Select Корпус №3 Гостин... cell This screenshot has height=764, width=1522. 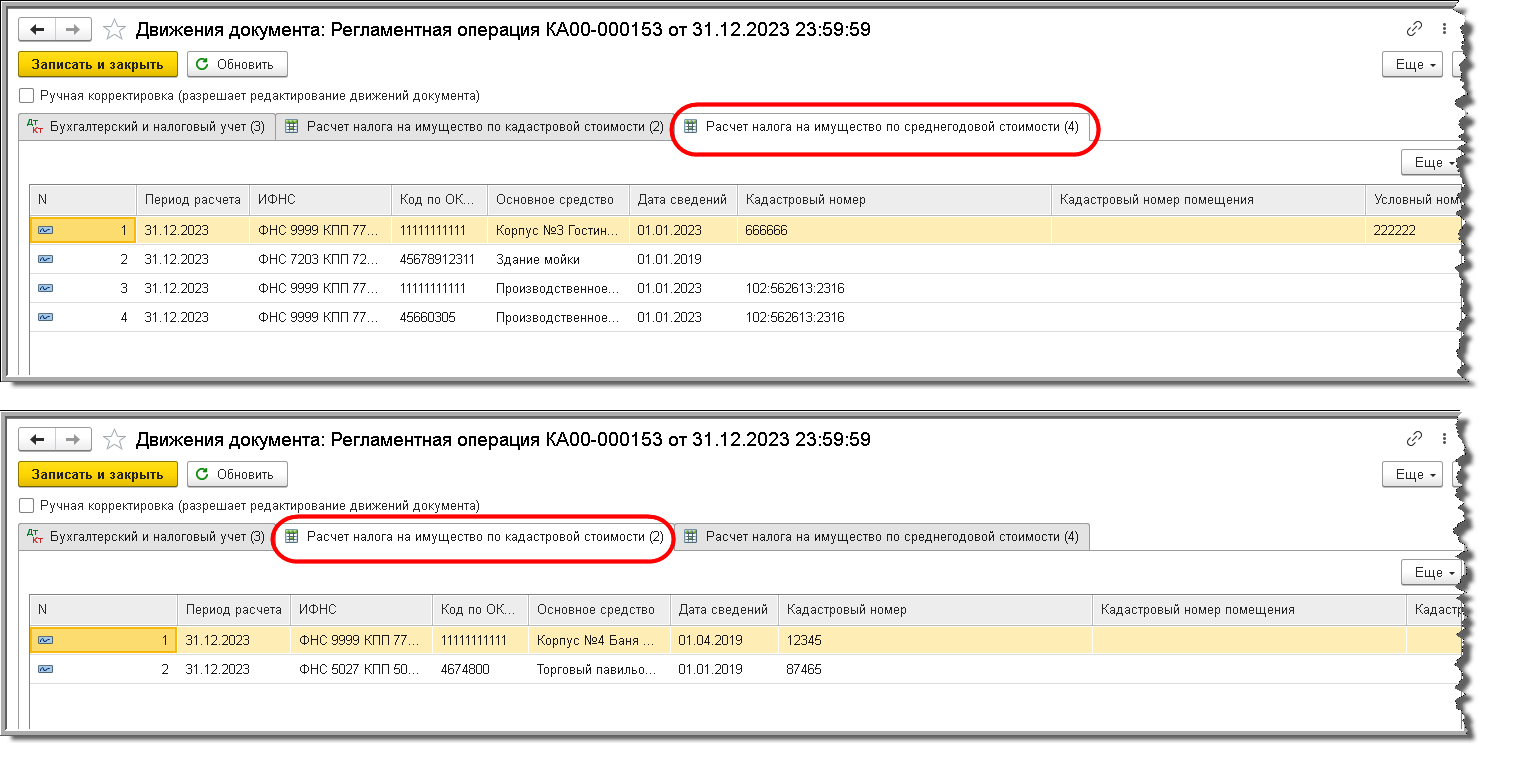(x=558, y=230)
